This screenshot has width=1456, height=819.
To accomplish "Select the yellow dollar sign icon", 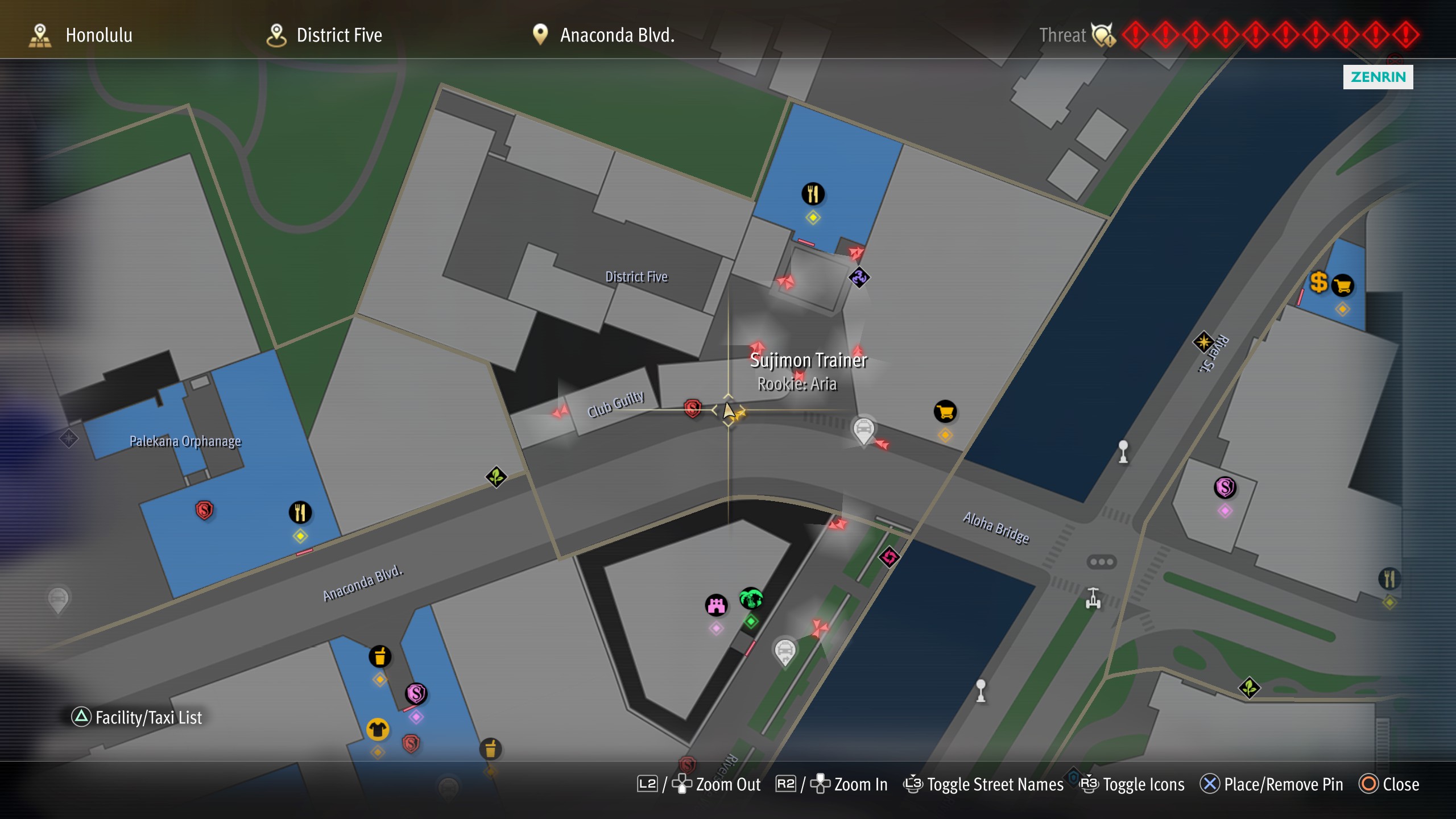I will point(1318,282).
